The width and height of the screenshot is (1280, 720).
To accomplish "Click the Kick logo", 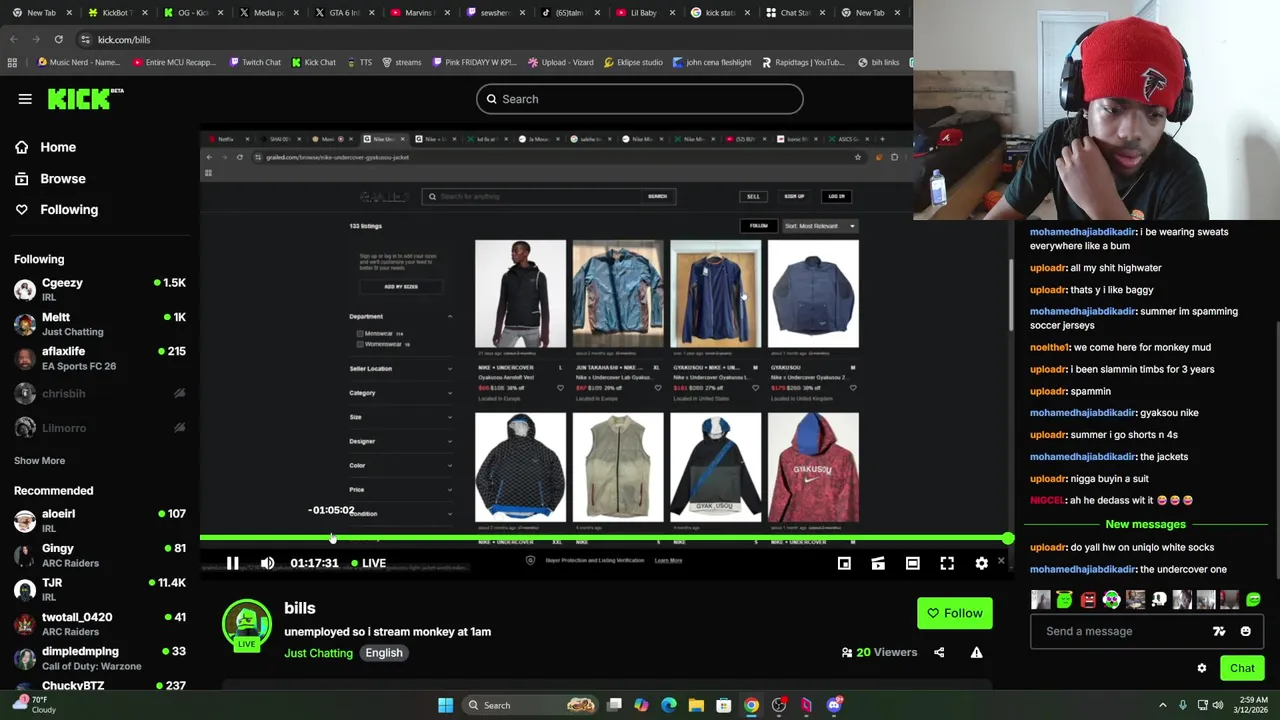I will (85, 98).
